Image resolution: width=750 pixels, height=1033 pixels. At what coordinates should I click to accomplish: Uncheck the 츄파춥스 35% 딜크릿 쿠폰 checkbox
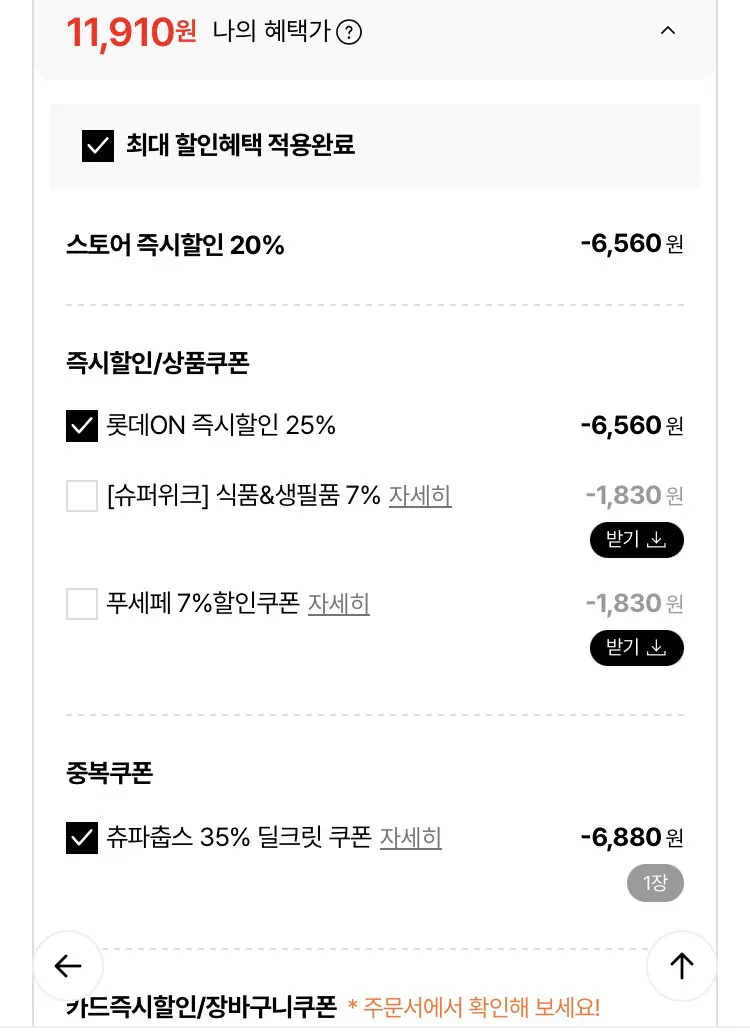pos(81,837)
